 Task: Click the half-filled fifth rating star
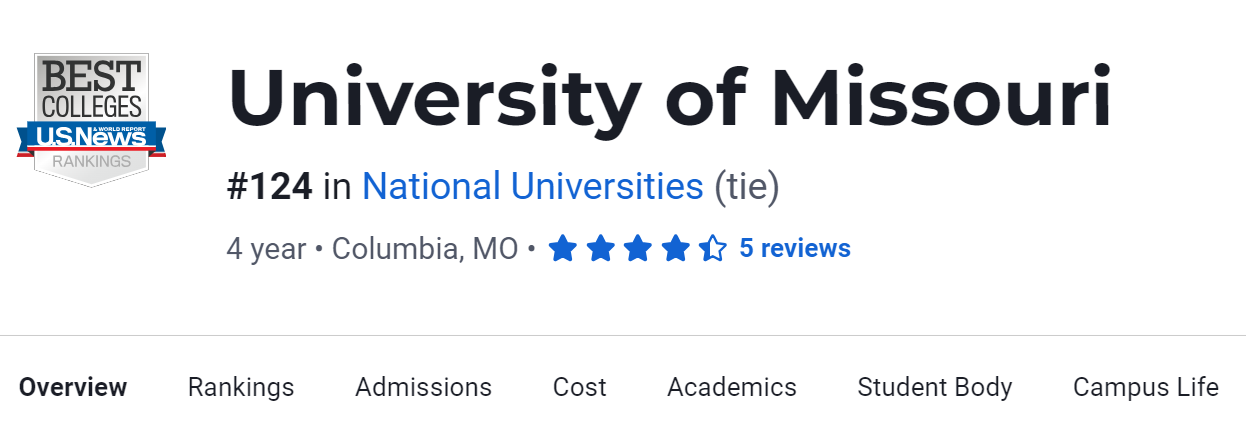point(712,248)
